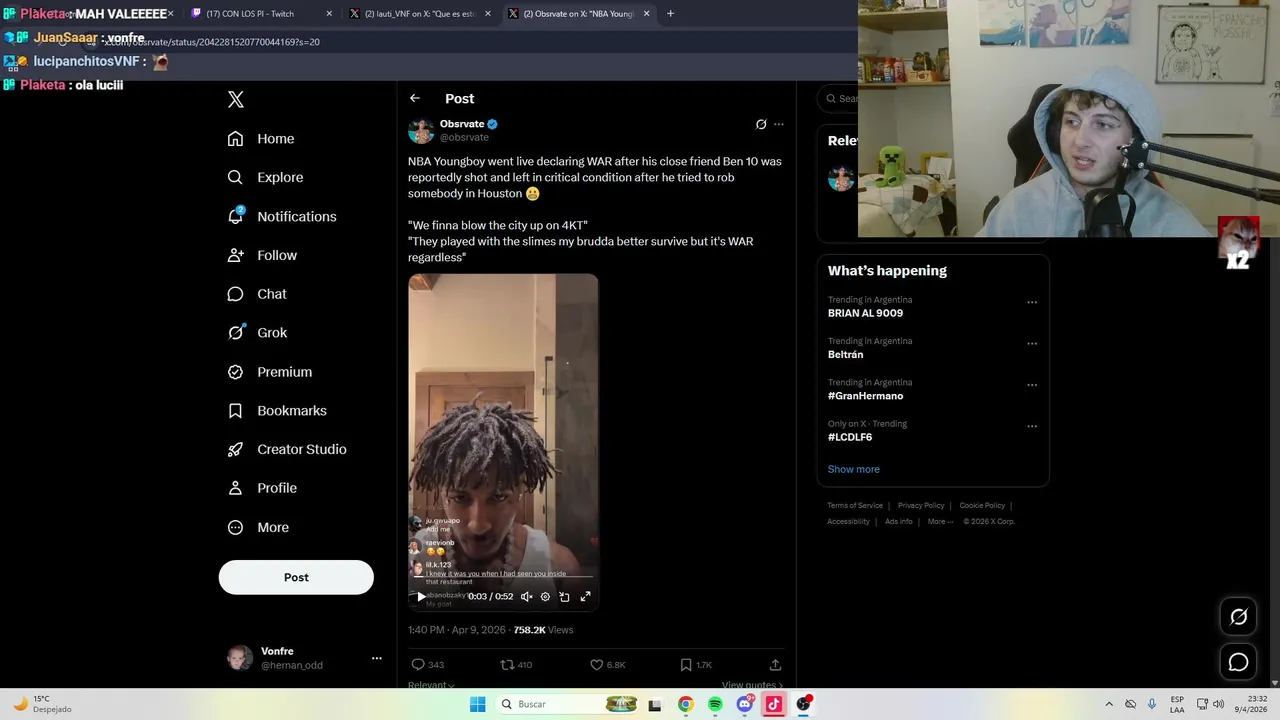Image resolution: width=1280 pixels, height=720 pixels.
Task: Open the Explore page
Action: tap(265, 177)
